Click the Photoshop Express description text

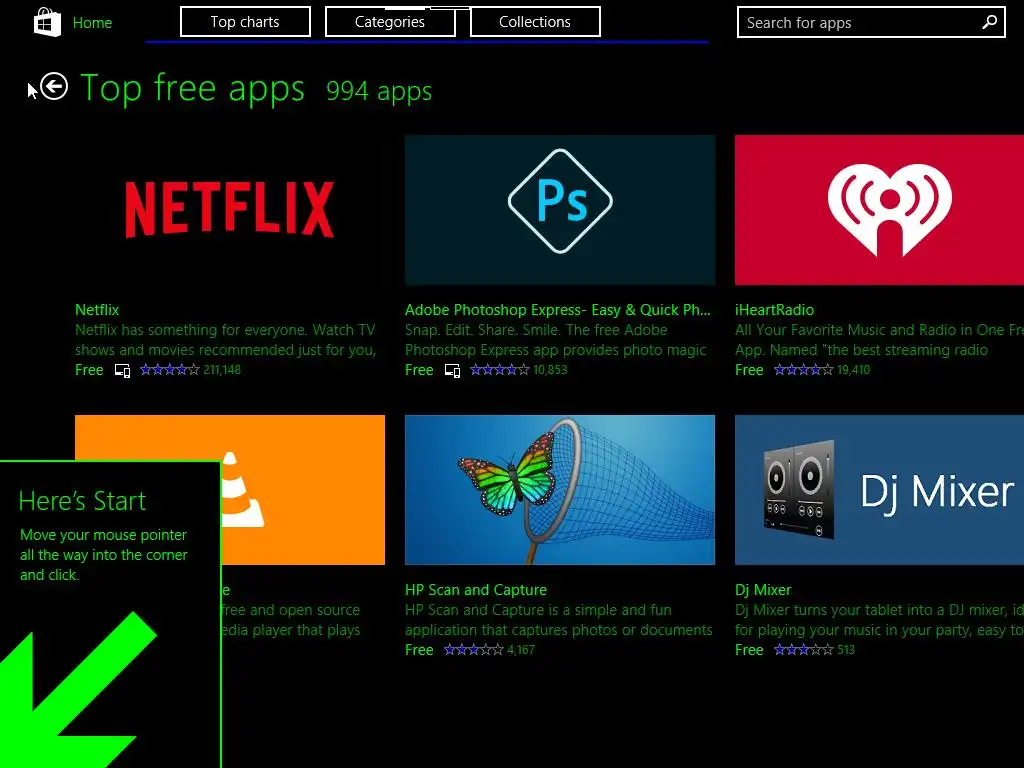556,340
